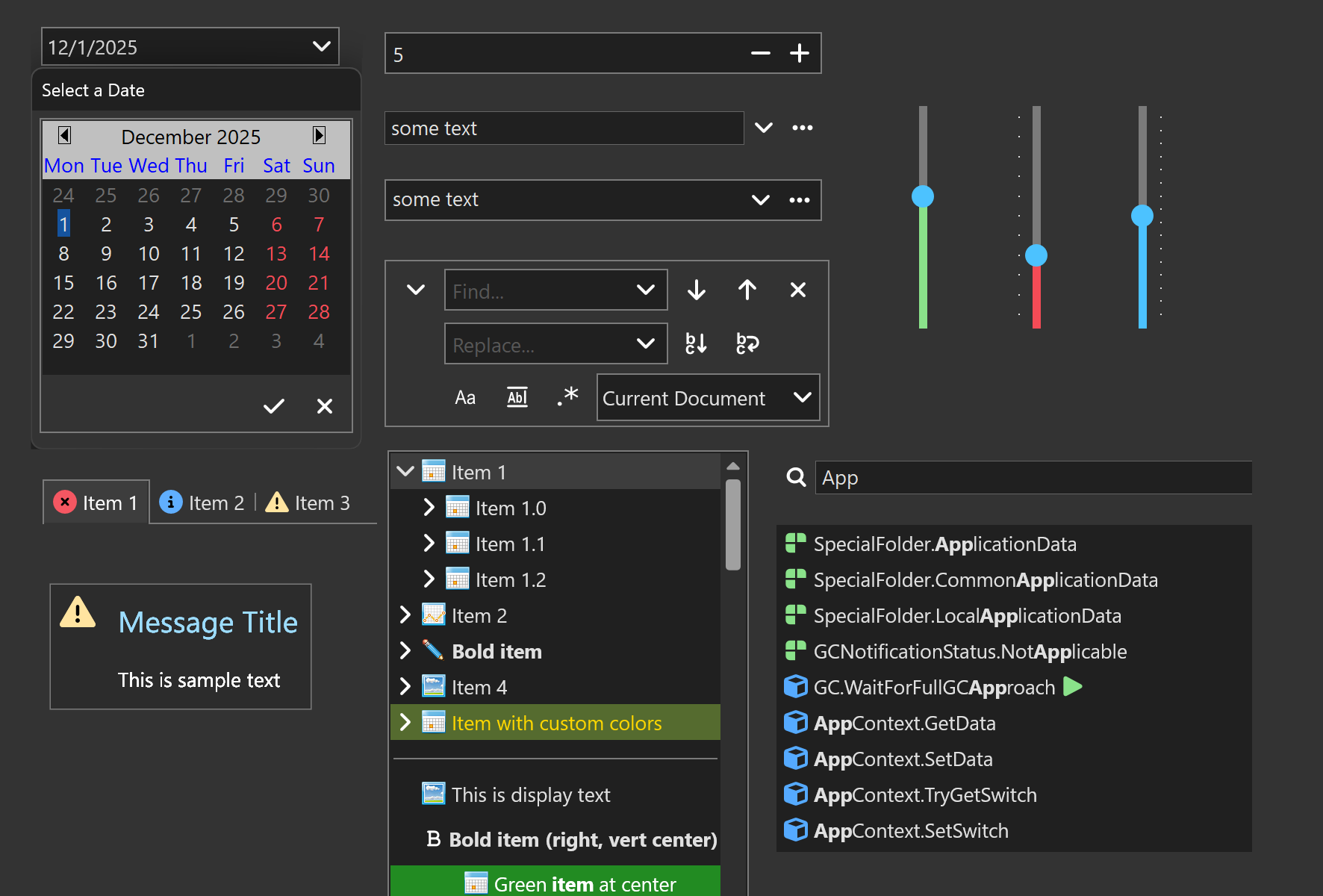Click the find previous (up arrow) icon
Image resolution: width=1323 pixels, height=896 pixels.
tap(747, 290)
